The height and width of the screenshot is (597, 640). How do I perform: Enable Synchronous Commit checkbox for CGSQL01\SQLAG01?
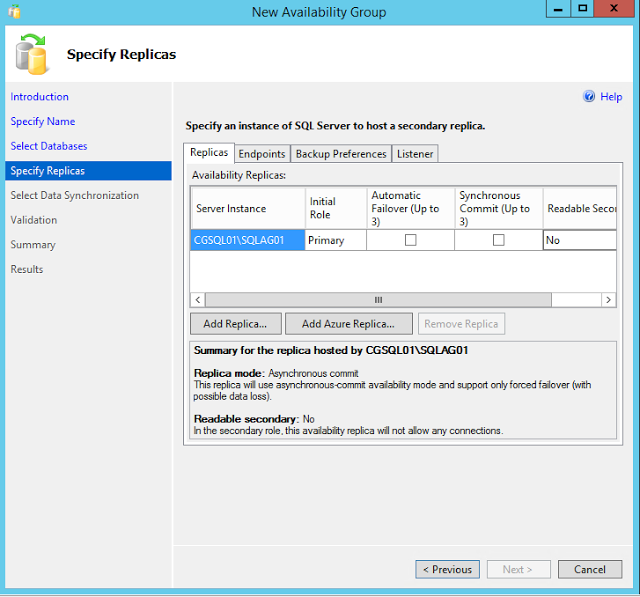click(498, 240)
